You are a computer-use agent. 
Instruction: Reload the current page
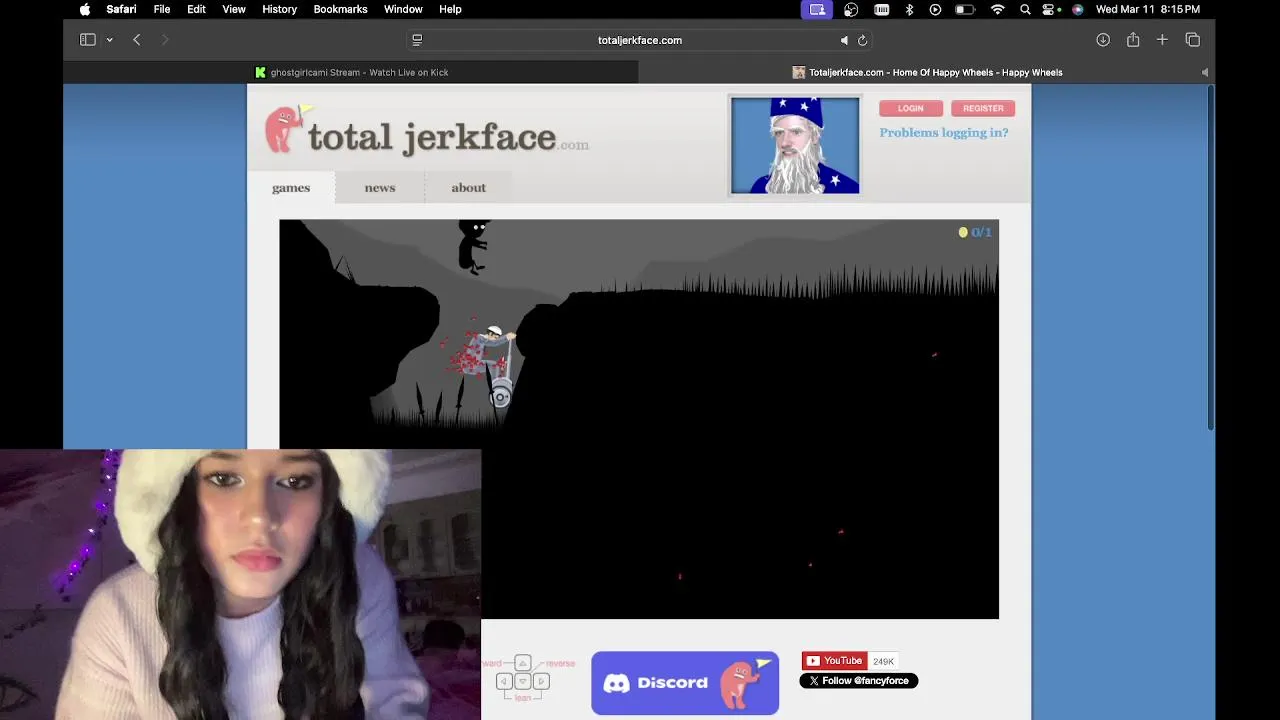(x=862, y=40)
